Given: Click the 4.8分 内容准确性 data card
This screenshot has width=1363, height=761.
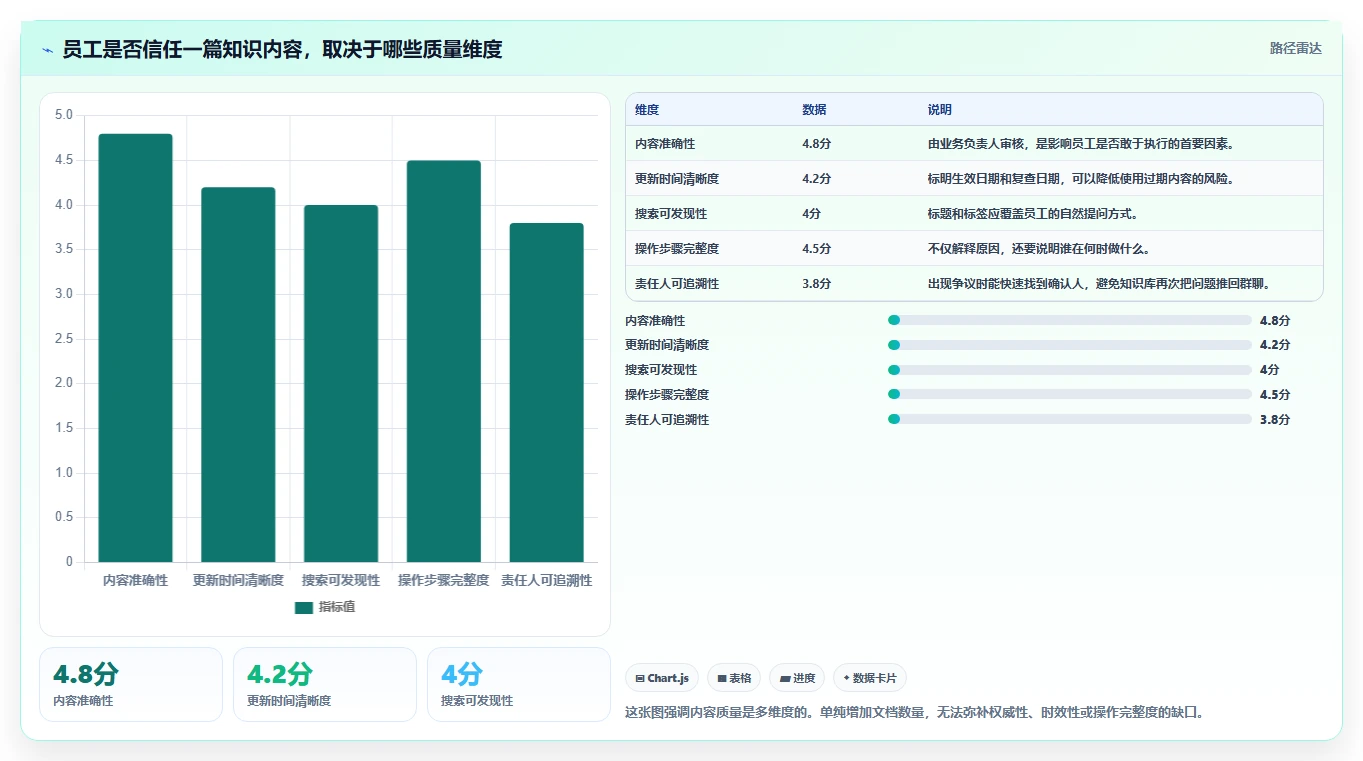Looking at the screenshot, I should 131,684.
